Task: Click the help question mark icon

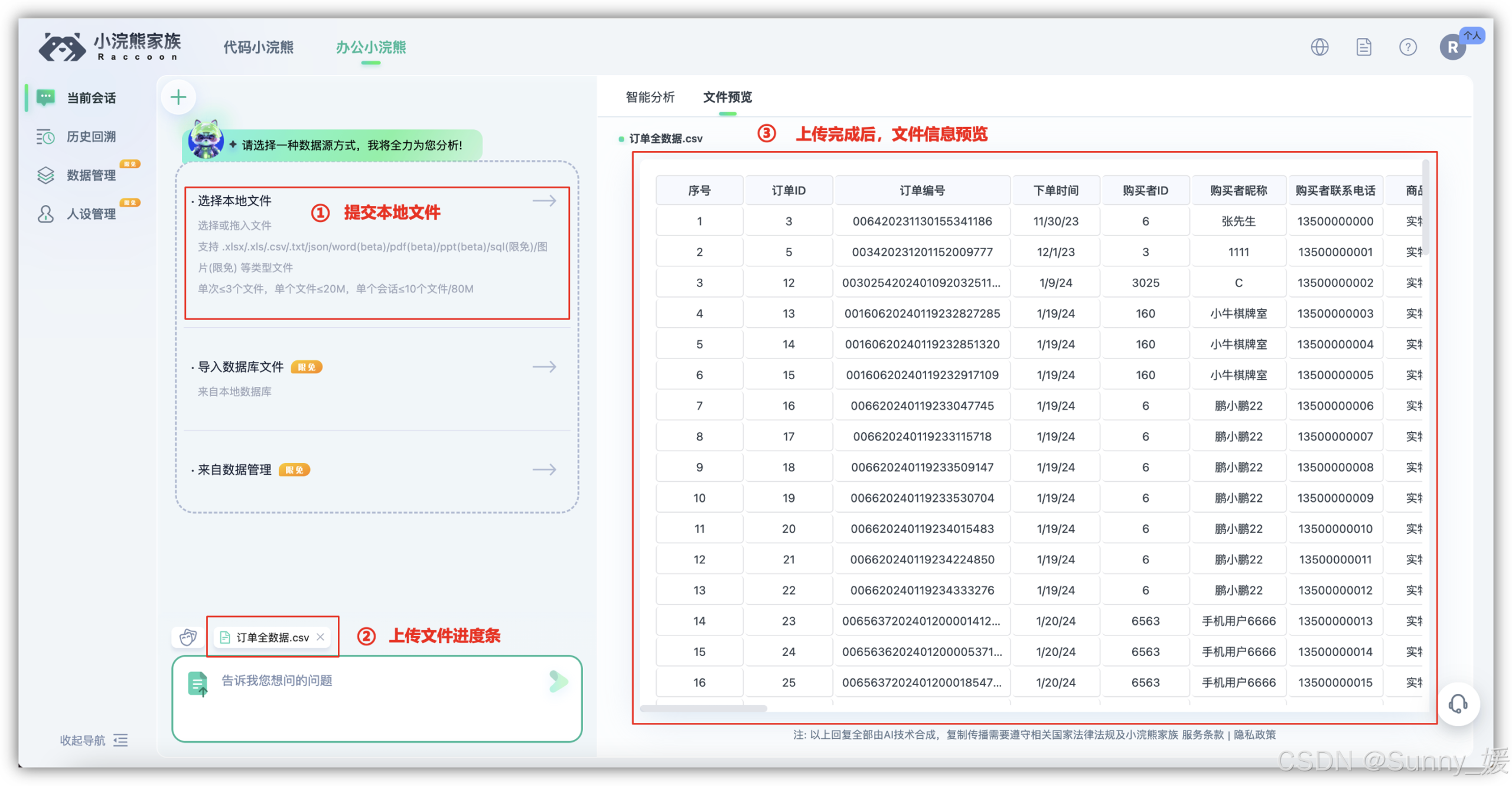Action: [x=1407, y=47]
